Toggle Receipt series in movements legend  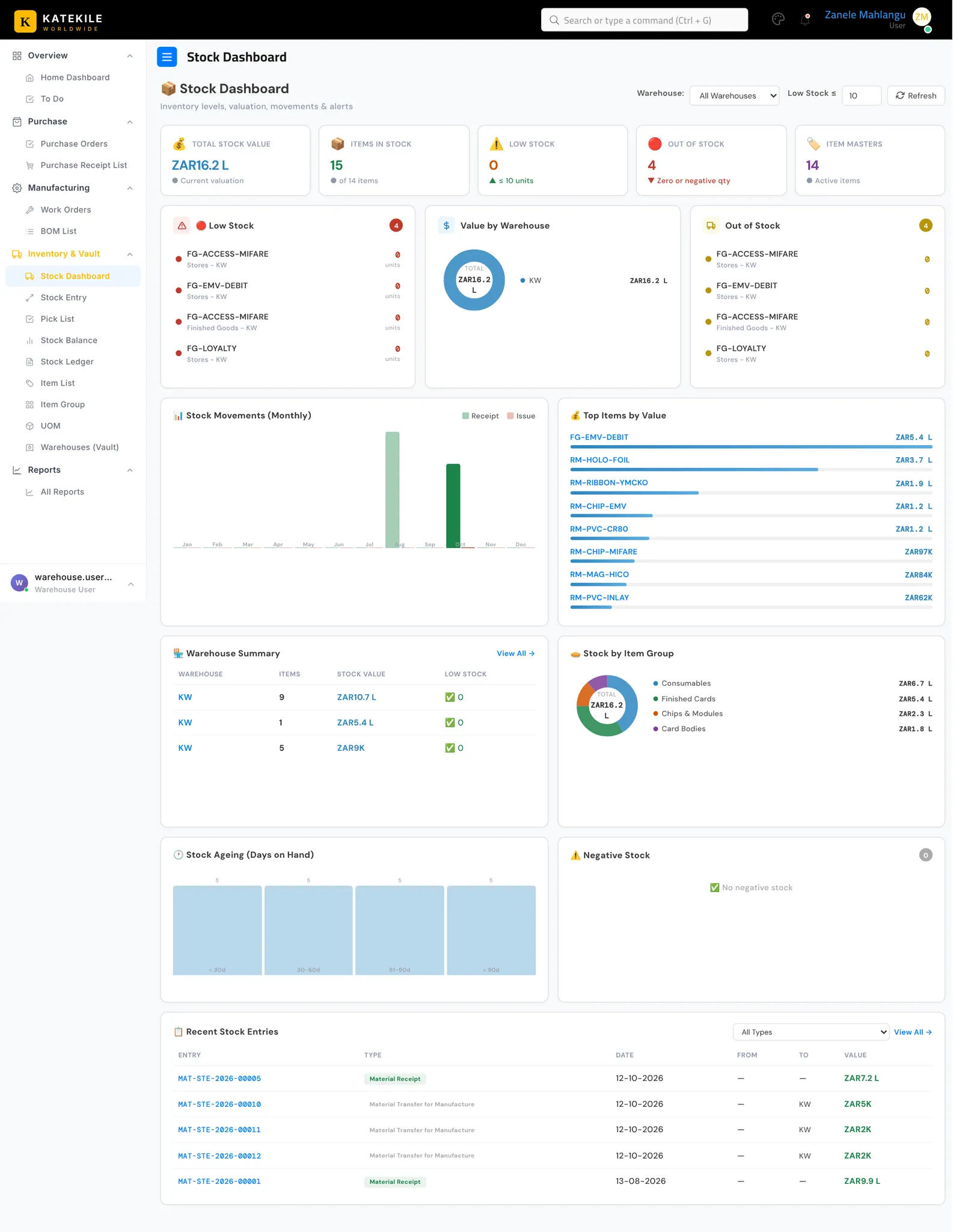click(x=480, y=416)
